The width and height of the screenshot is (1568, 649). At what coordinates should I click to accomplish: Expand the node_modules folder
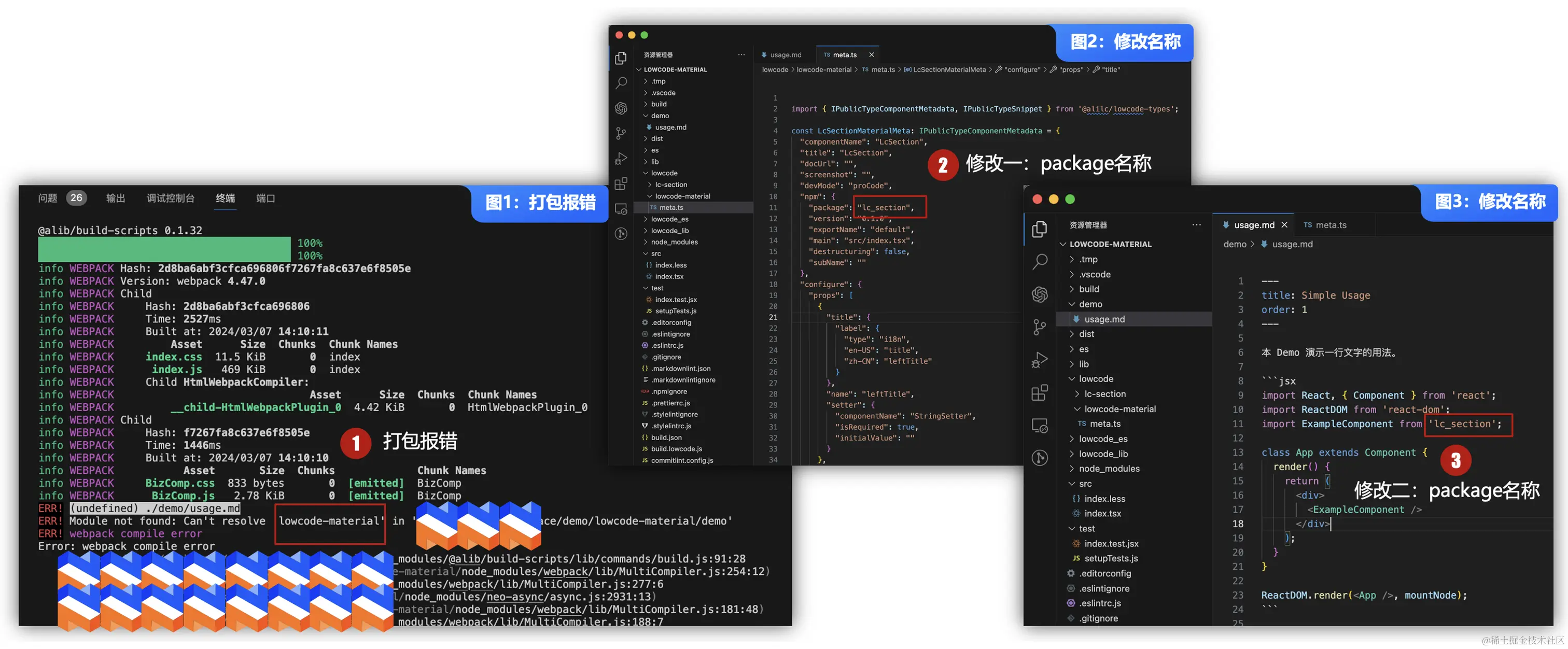tap(676, 242)
